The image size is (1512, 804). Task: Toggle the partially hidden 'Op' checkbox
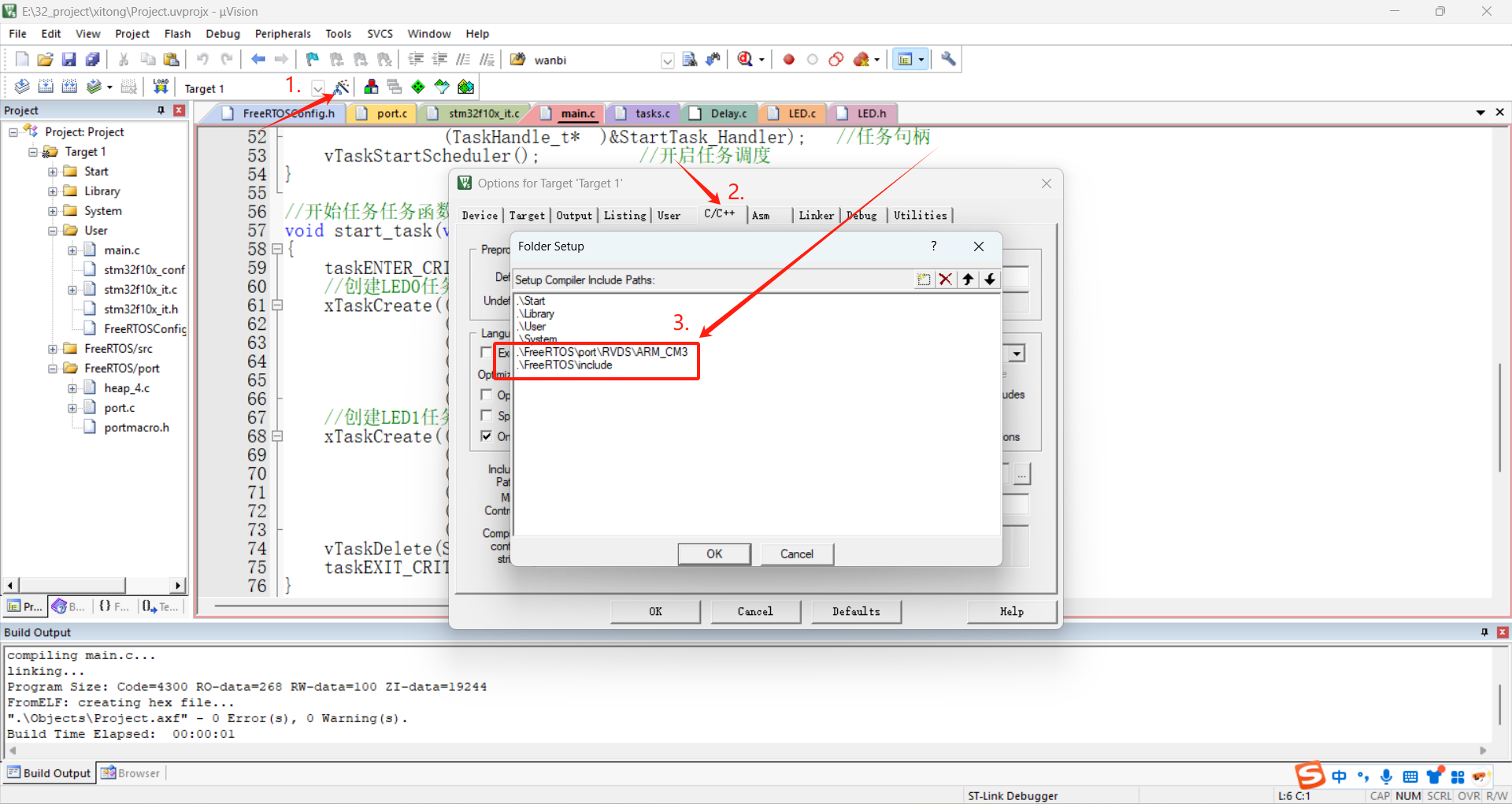487,395
